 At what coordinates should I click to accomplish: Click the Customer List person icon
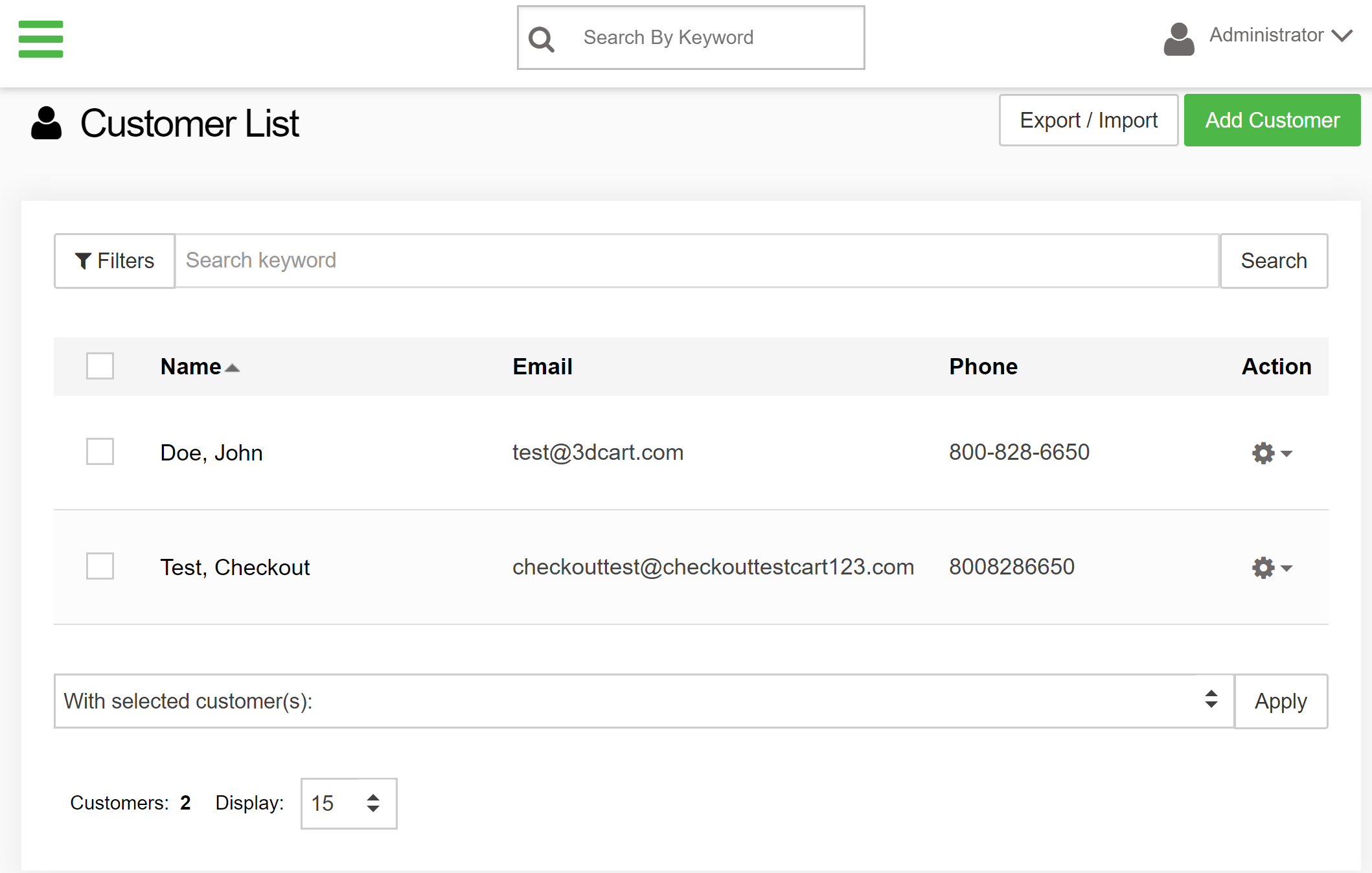coord(45,122)
